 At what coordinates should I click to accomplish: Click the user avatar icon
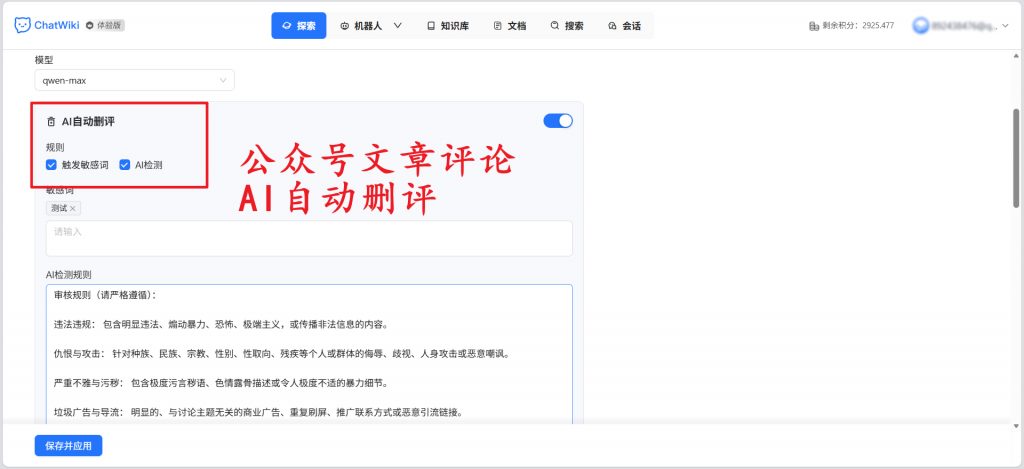click(x=921, y=25)
